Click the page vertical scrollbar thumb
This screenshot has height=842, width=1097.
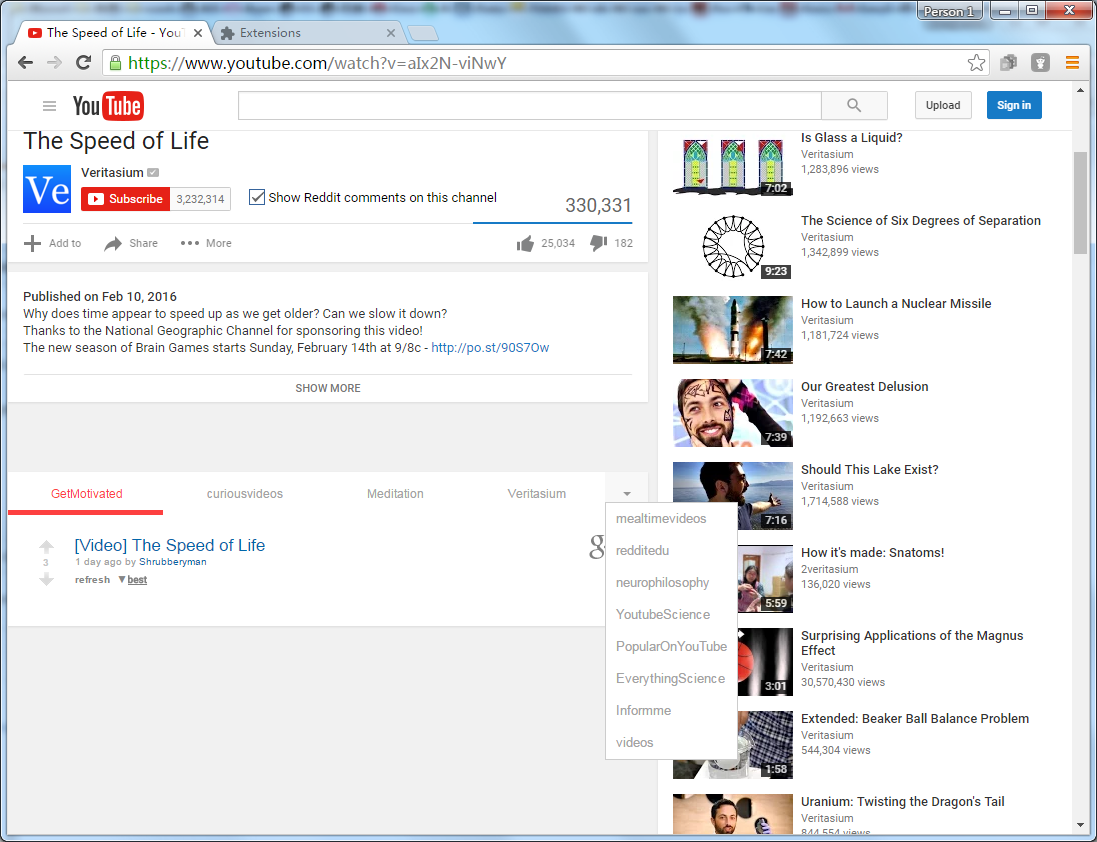[x=1081, y=203]
